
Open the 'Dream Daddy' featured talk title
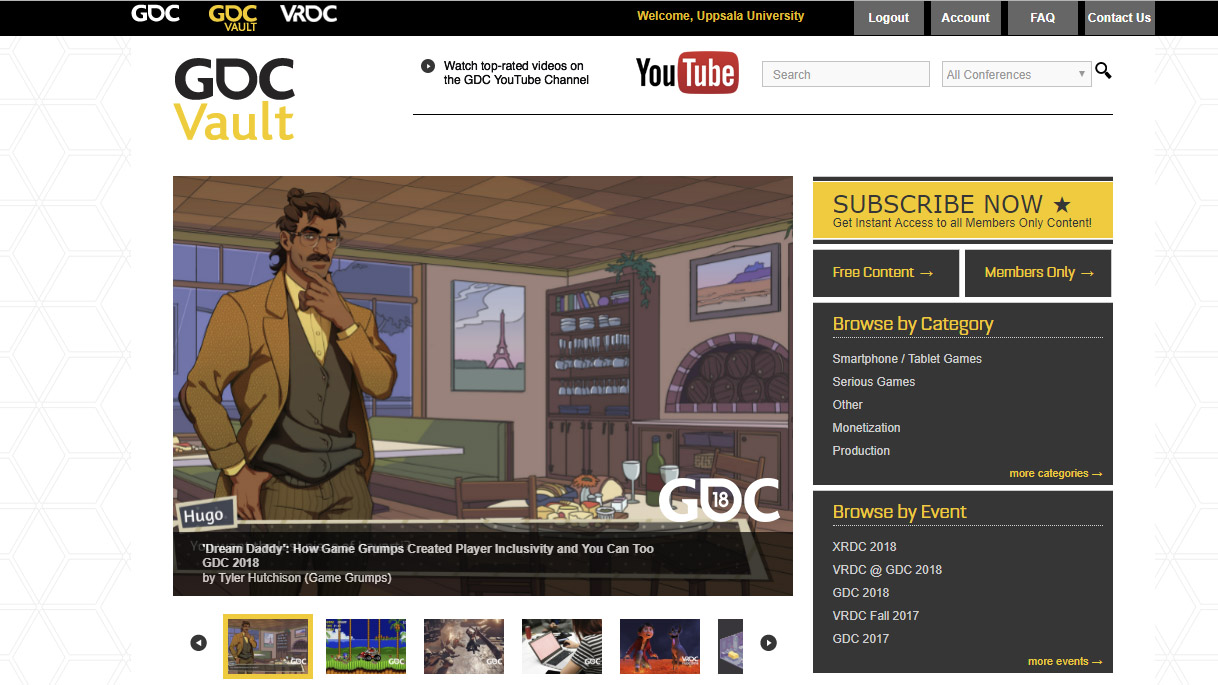428,549
